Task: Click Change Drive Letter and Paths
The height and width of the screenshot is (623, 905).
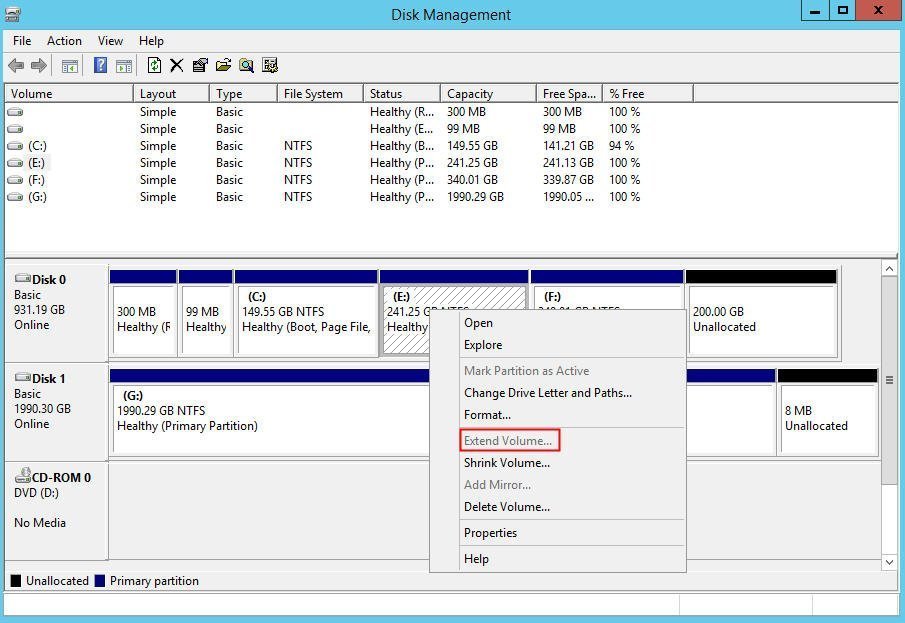Action: [547, 393]
